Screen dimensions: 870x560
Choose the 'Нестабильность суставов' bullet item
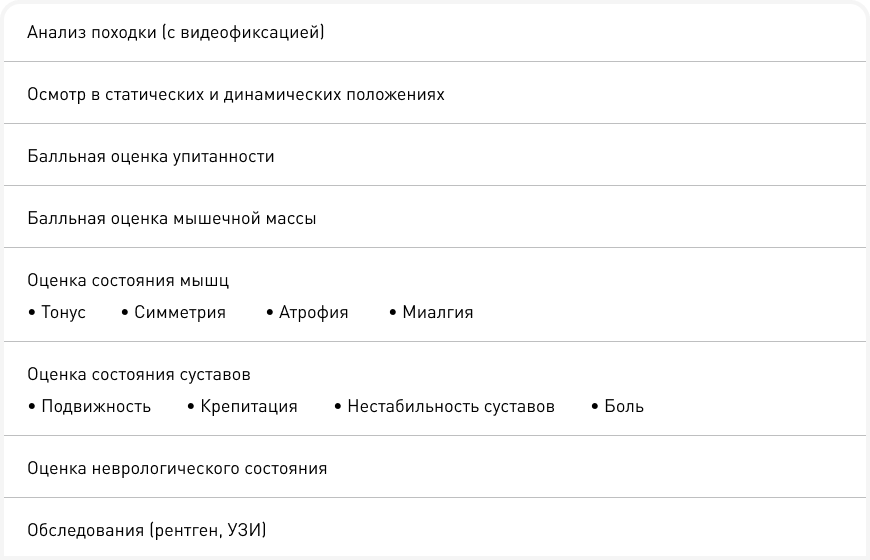[x=450, y=407]
